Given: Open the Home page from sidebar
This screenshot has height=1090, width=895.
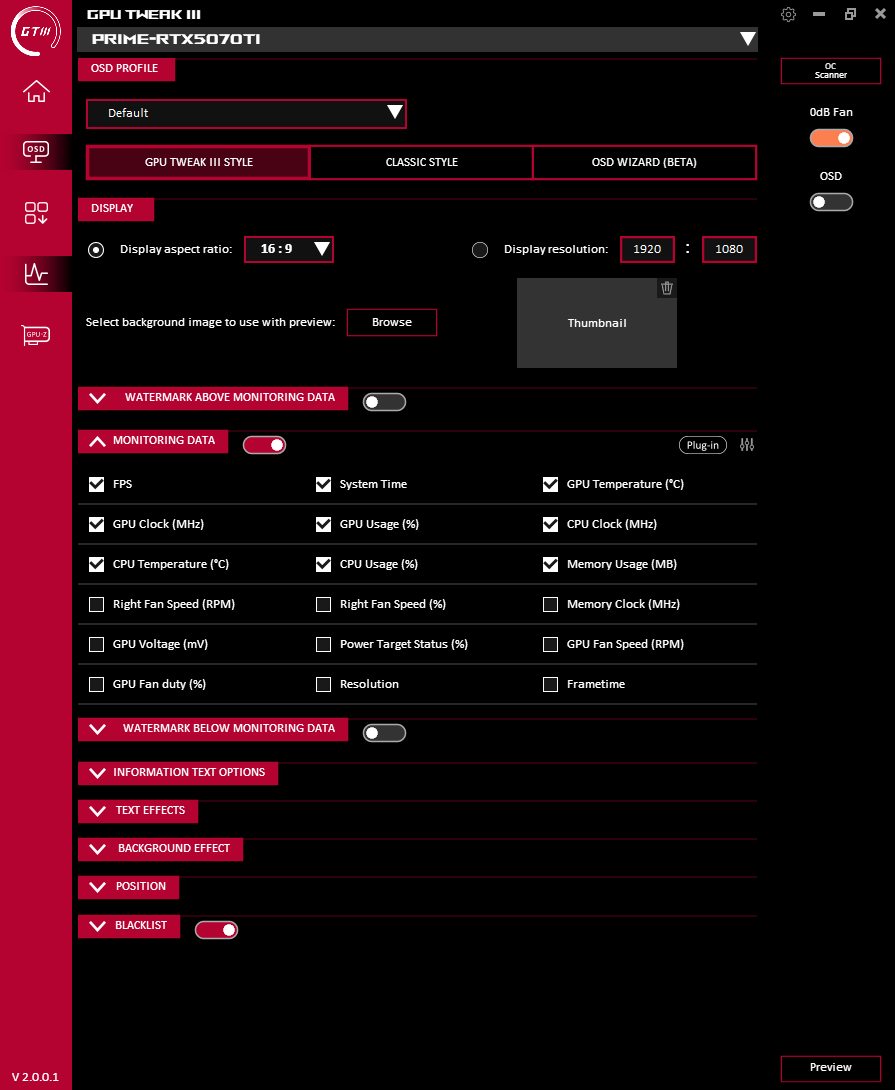Looking at the screenshot, I should (36, 91).
